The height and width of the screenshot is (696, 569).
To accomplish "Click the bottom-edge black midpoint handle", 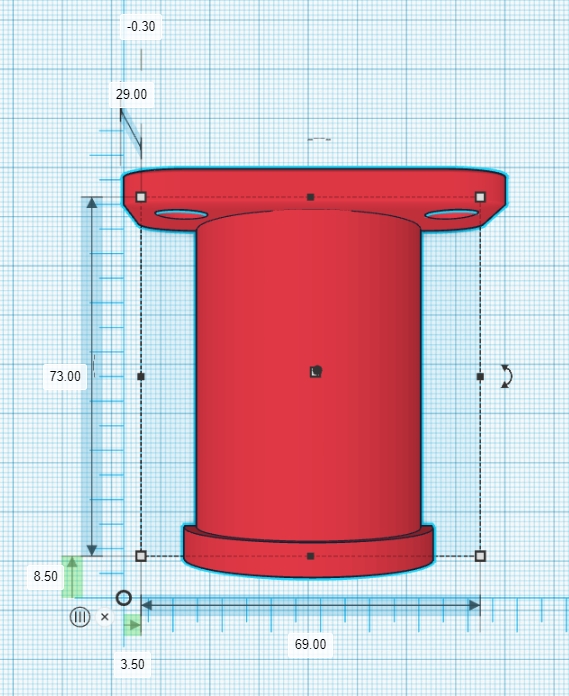I will (x=311, y=556).
